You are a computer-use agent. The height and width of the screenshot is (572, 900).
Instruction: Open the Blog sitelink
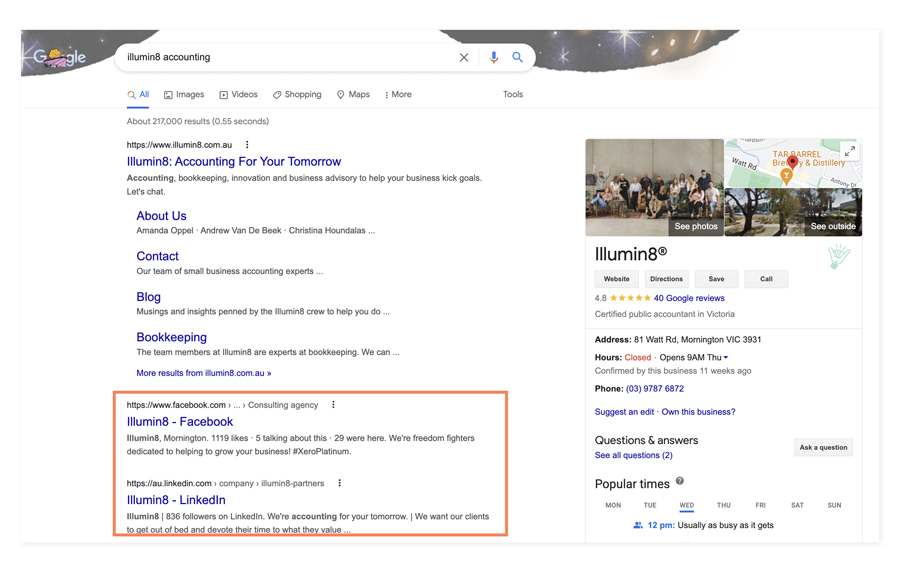click(x=148, y=297)
